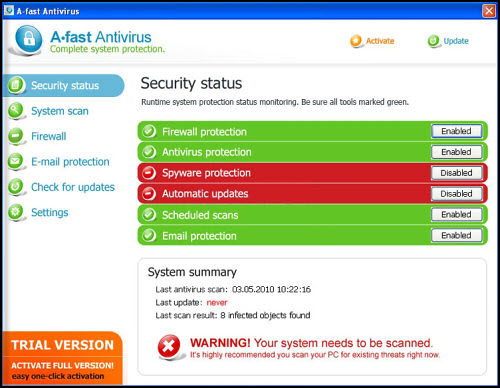Click the E-mail protection envelope icon
The height and width of the screenshot is (388, 500).
coord(15,161)
